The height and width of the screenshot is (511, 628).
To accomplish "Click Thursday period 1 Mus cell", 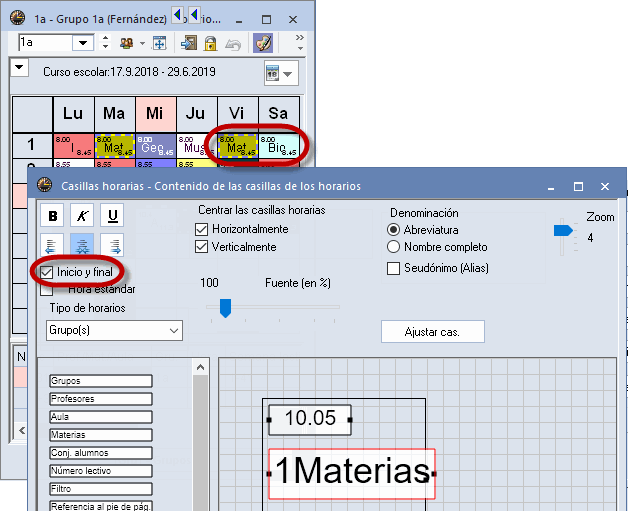I will pyautogui.click(x=196, y=146).
